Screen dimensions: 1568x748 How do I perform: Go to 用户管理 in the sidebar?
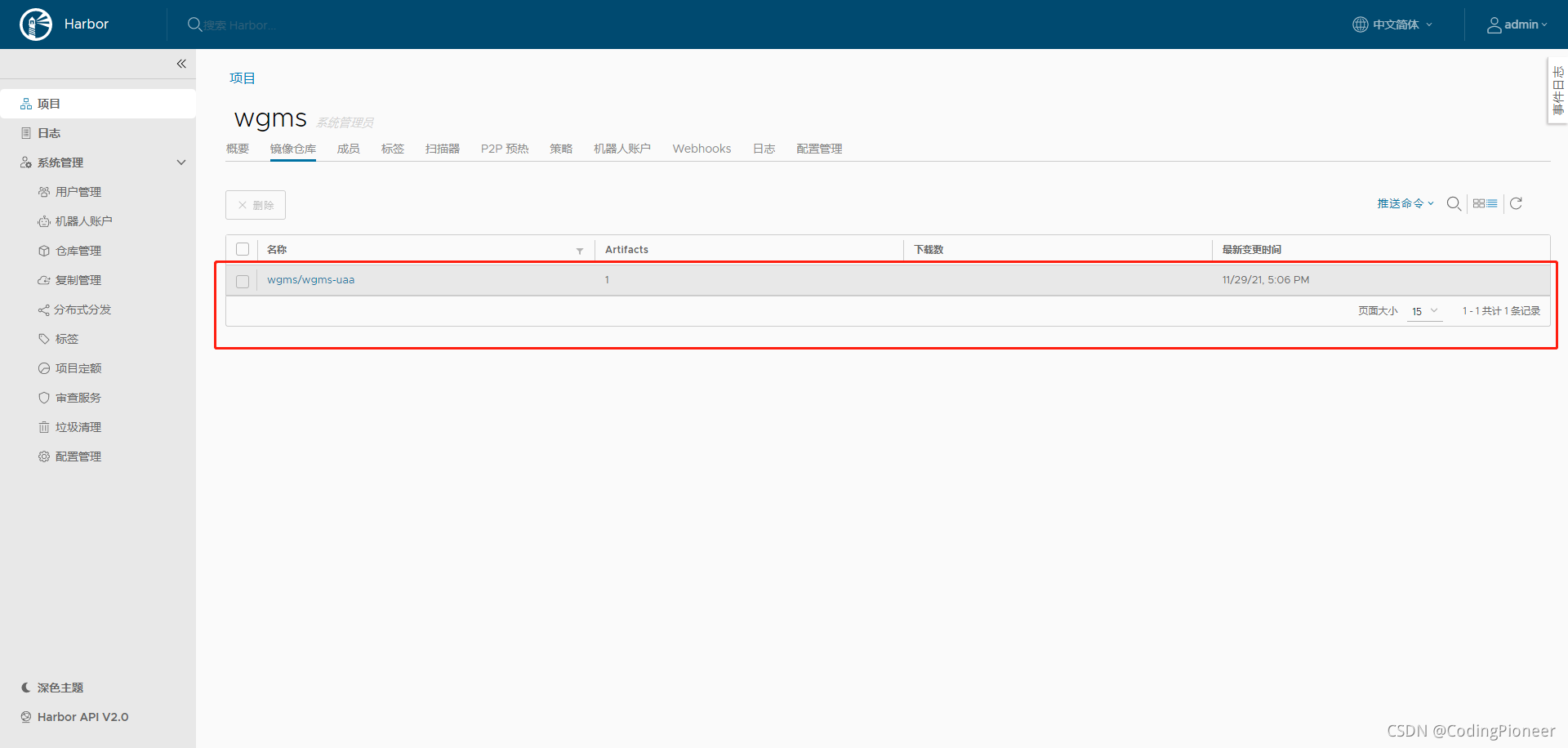tap(78, 192)
